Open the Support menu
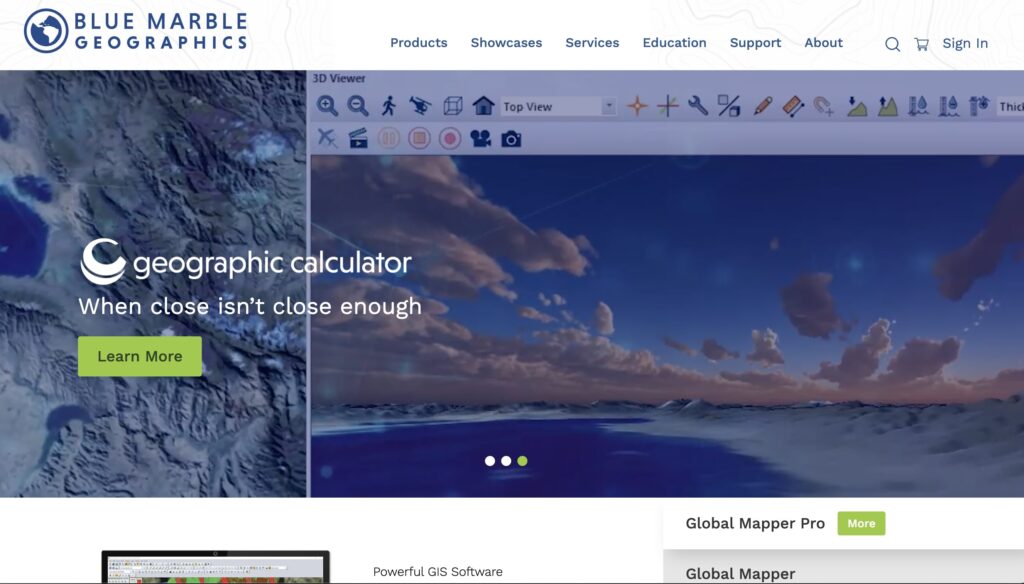The width and height of the screenshot is (1024, 584). [756, 43]
